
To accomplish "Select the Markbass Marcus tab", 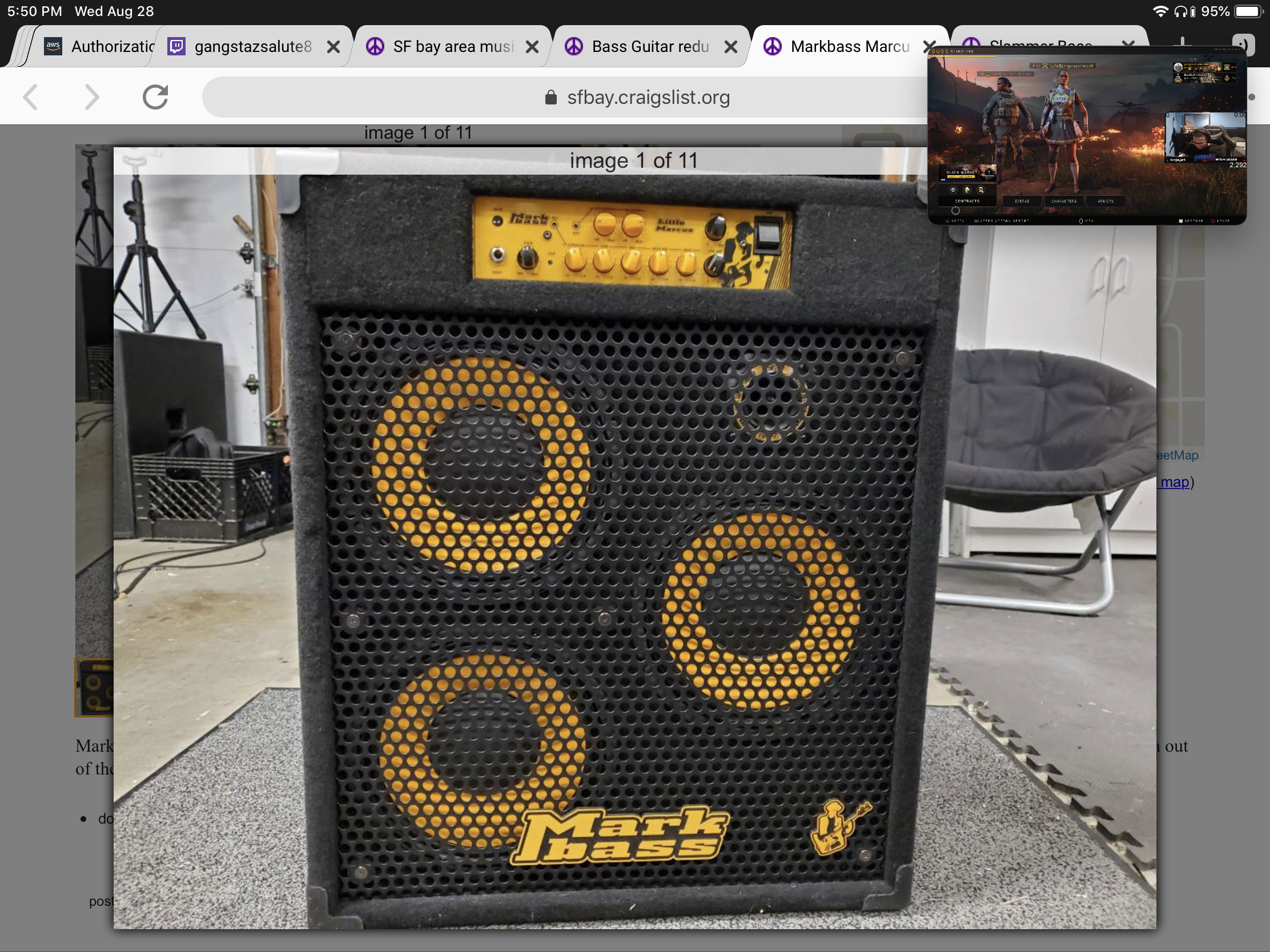I will click(850, 46).
